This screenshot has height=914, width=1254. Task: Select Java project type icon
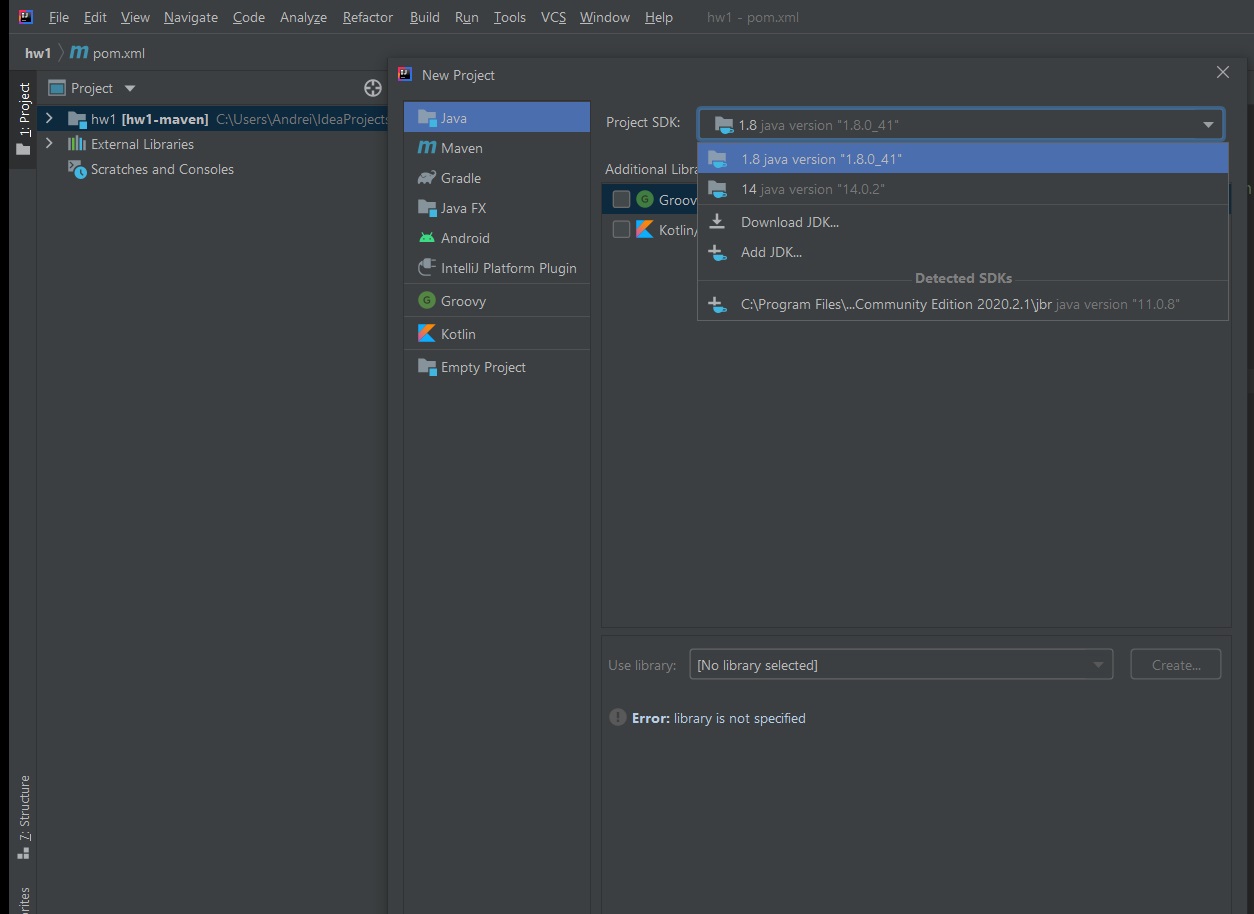[x=427, y=117]
